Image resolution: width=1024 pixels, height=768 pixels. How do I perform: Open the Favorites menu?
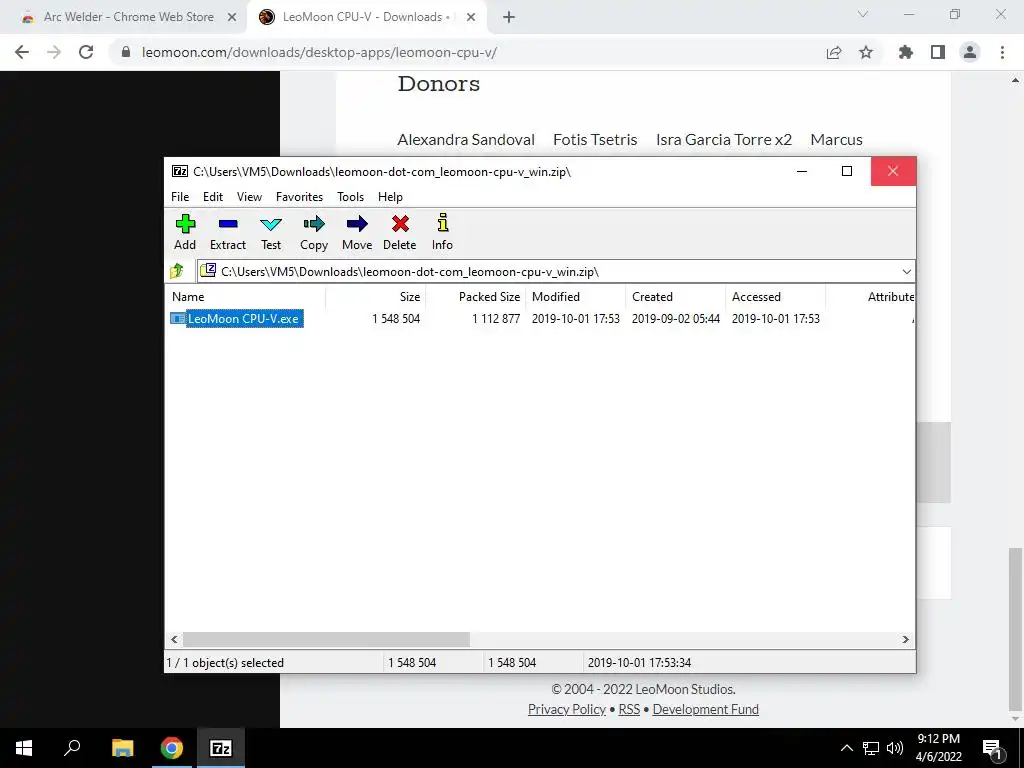pyautogui.click(x=300, y=197)
